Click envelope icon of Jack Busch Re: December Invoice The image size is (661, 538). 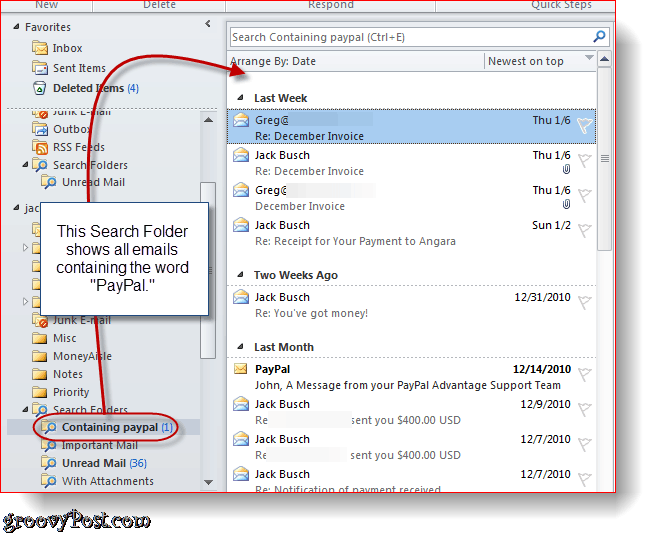[241, 155]
